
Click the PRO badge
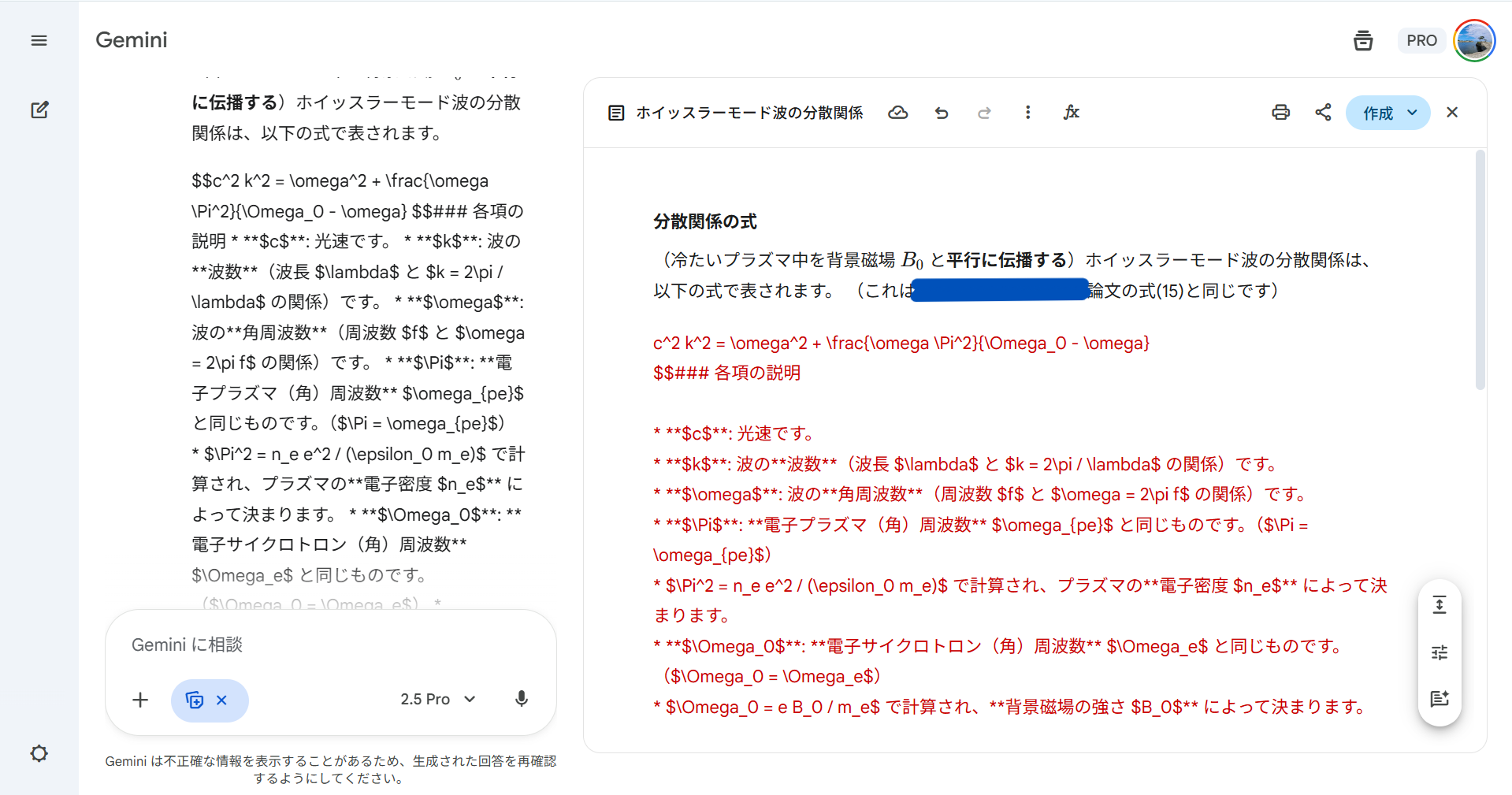(x=1421, y=40)
